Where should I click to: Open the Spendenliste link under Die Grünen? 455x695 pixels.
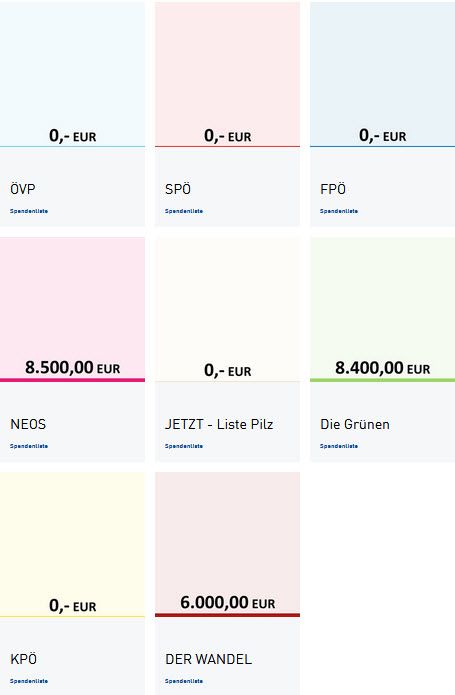click(x=339, y=446)
